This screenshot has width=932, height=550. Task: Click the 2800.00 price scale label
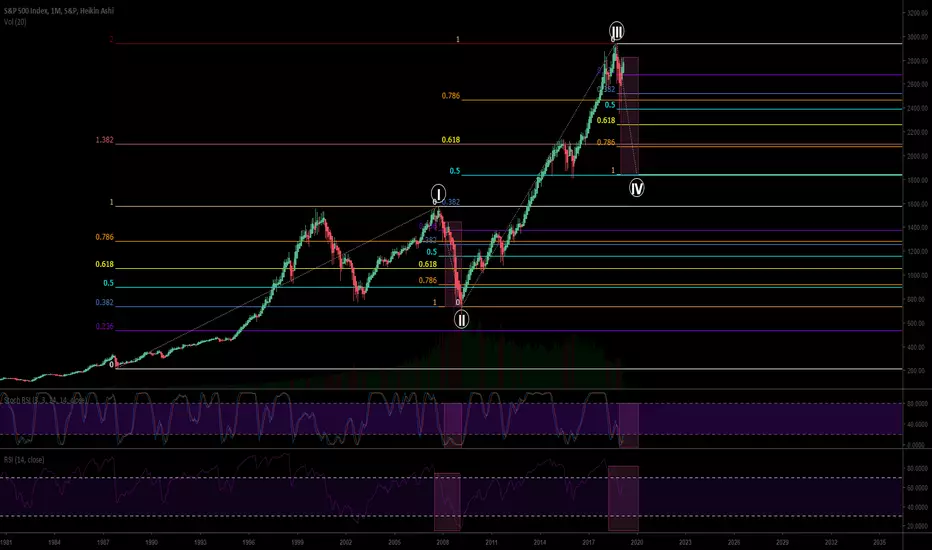(918, 61)
